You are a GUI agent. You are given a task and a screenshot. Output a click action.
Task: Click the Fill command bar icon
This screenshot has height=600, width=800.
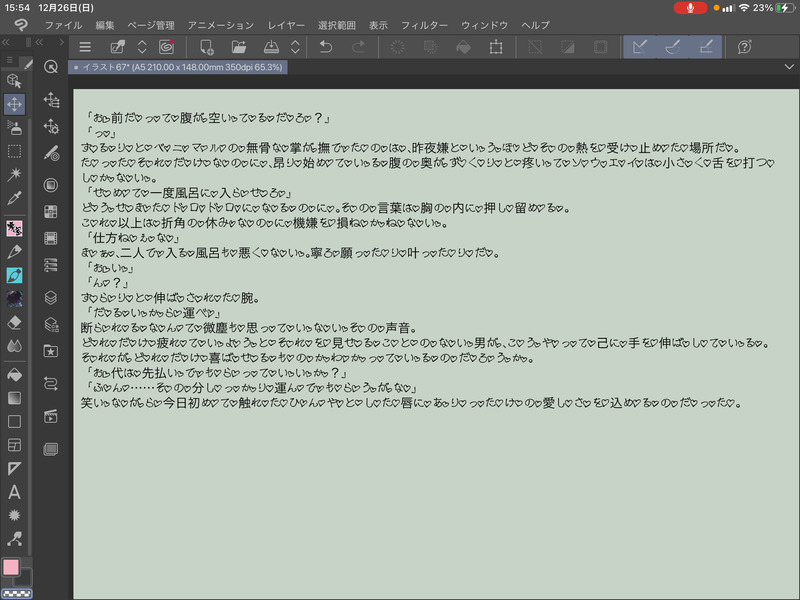[463, 47]
